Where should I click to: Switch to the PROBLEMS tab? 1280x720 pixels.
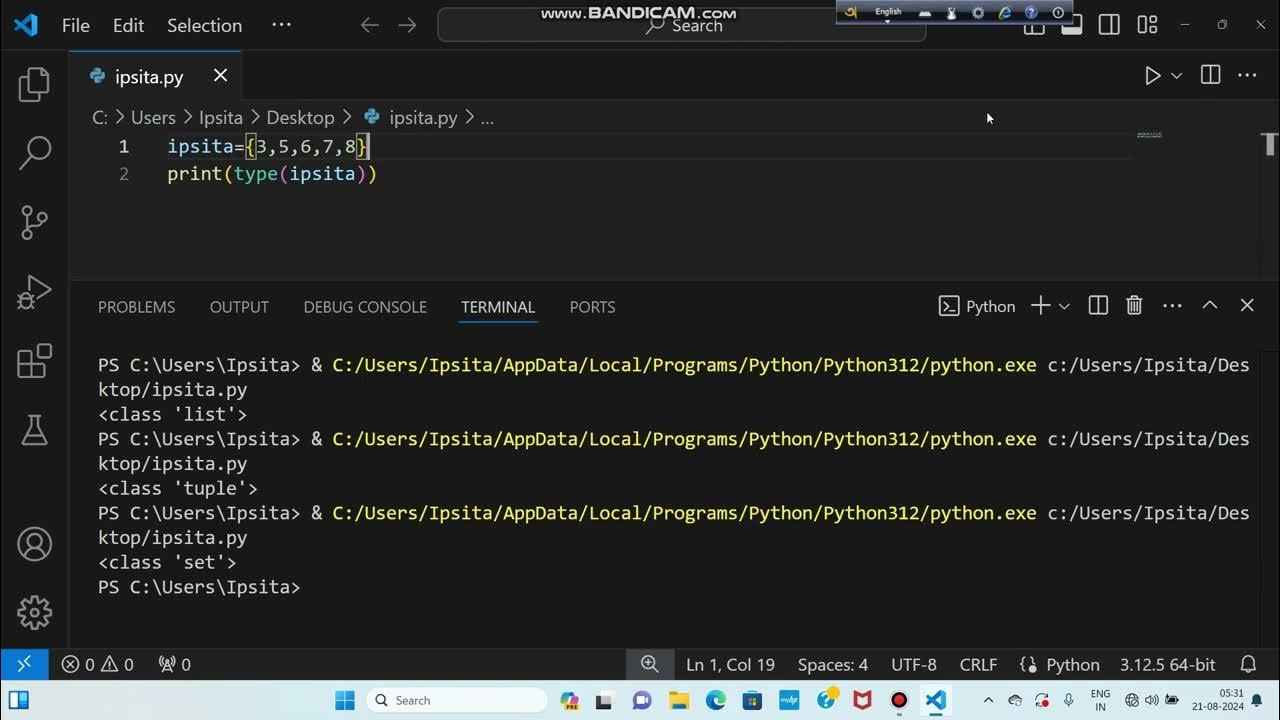pyautogui.click(x=136, y=307)
